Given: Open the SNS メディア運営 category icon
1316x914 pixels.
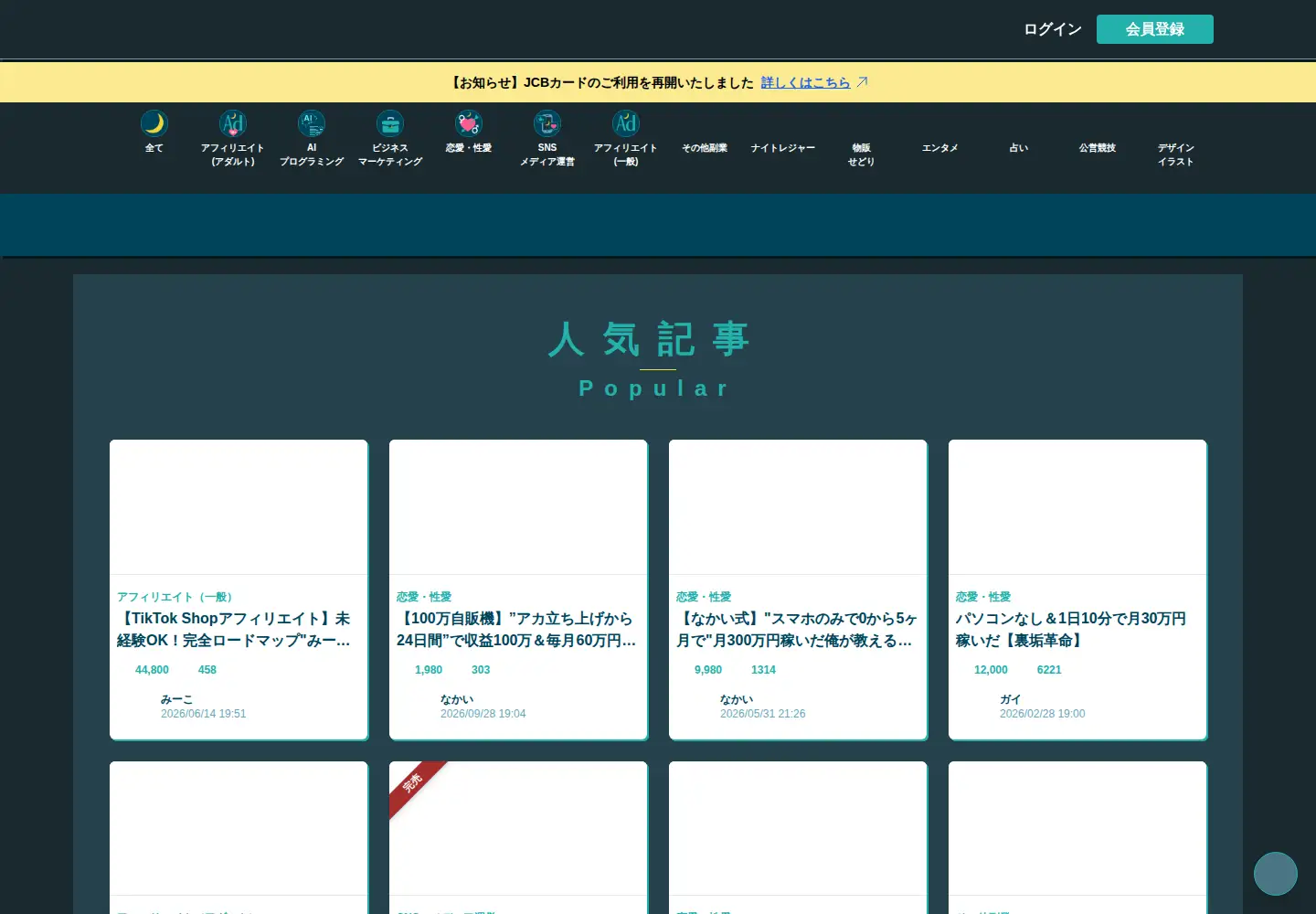Looking at the screenshot, I should coord(547,123).
